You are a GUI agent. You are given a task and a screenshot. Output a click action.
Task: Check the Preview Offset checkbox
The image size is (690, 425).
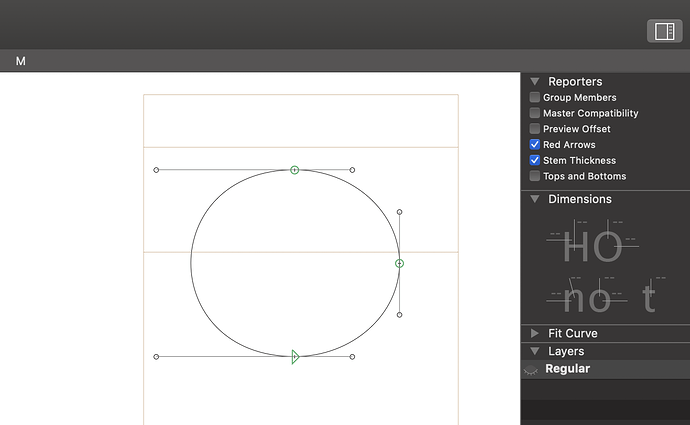(535, 129)
